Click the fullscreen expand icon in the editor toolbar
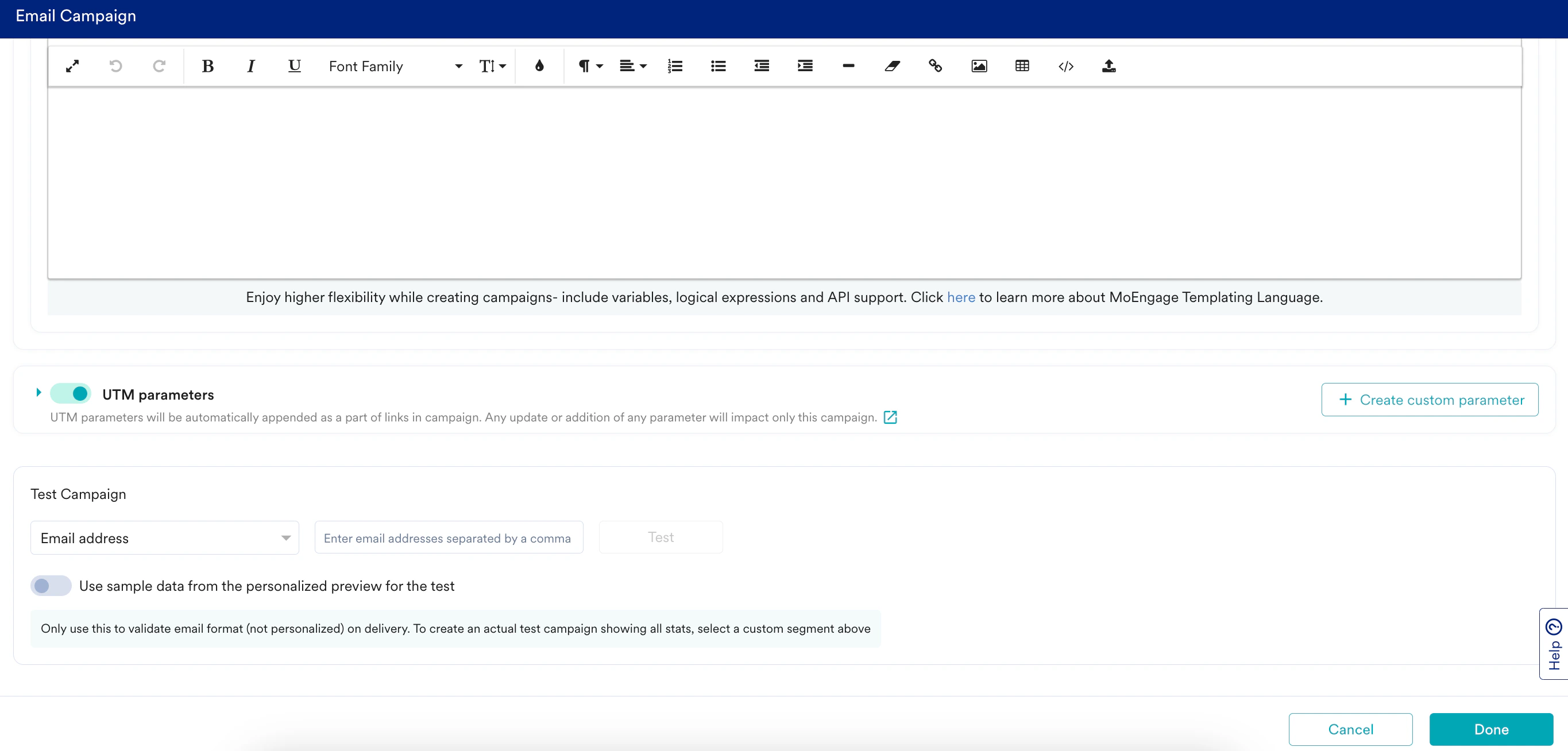The image size is (1568, 751). [72, 65]
